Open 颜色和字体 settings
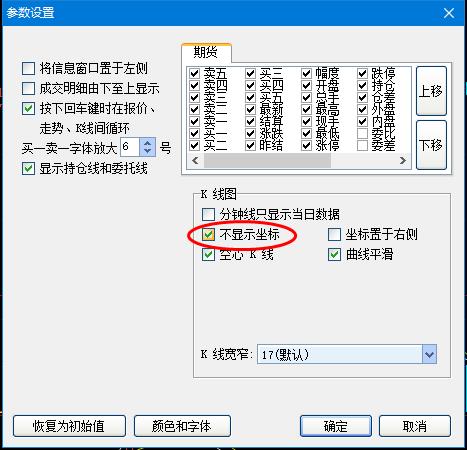467x450 pixels. (182, 426)
